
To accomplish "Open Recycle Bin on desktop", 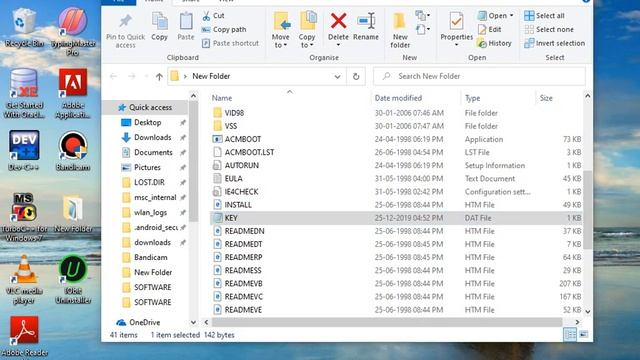I will (x=24, y=27).
